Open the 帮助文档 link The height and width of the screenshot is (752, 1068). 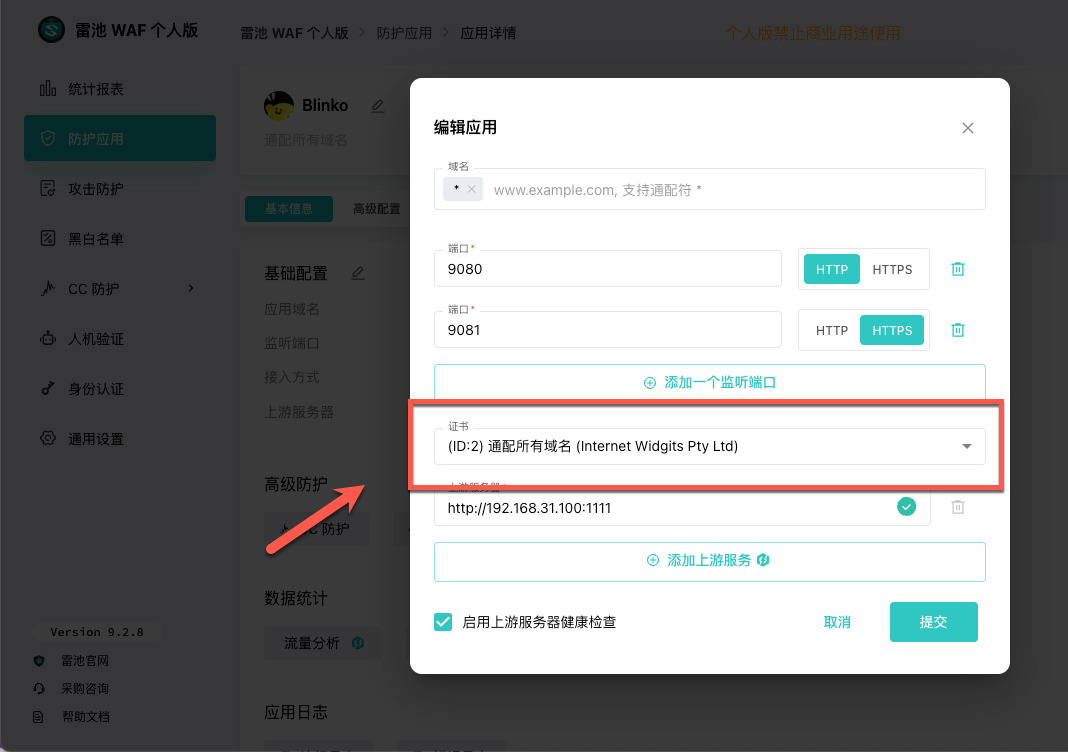click(85, 717)
